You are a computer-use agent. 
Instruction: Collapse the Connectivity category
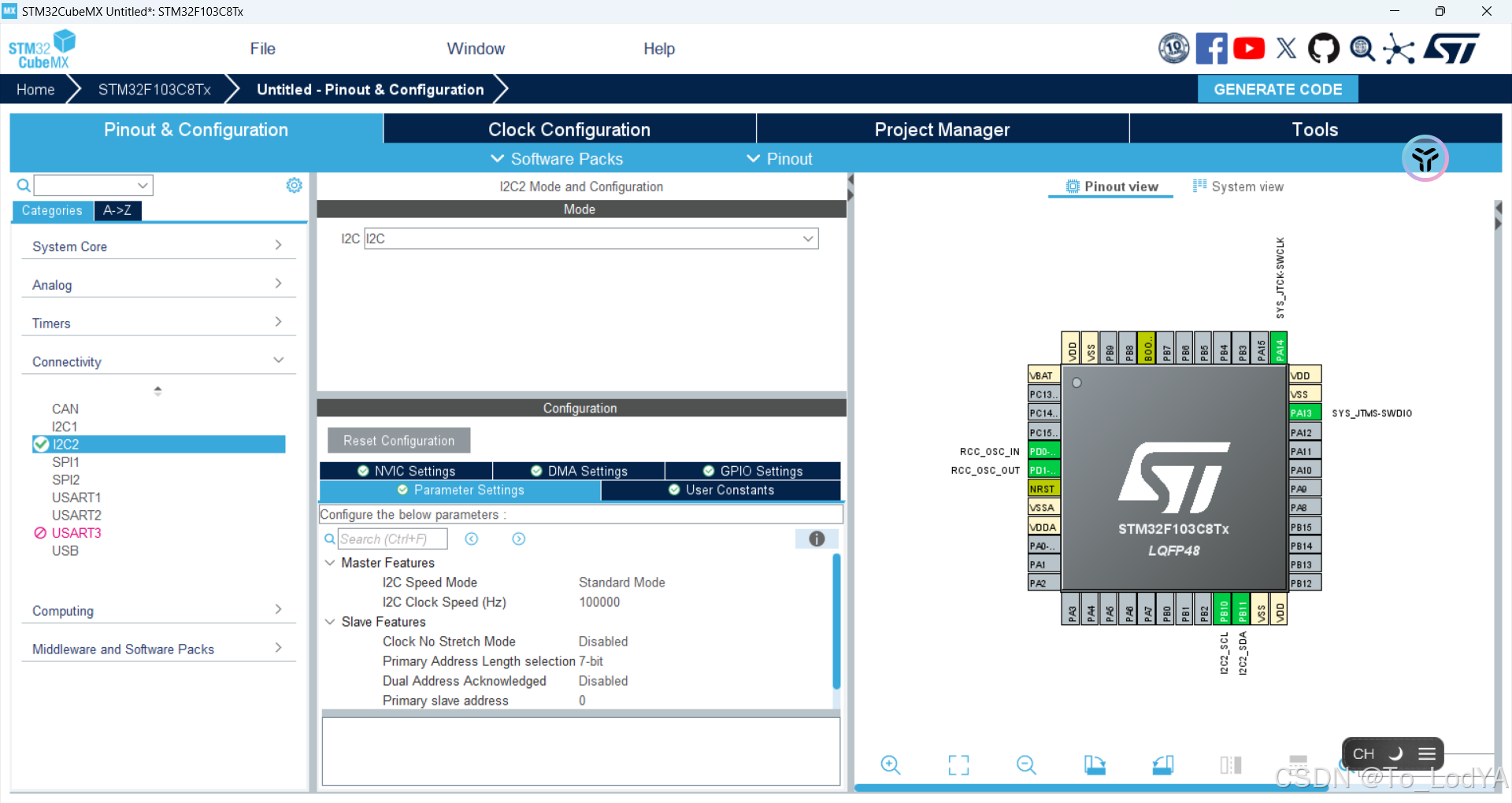(x=158, y=361)
